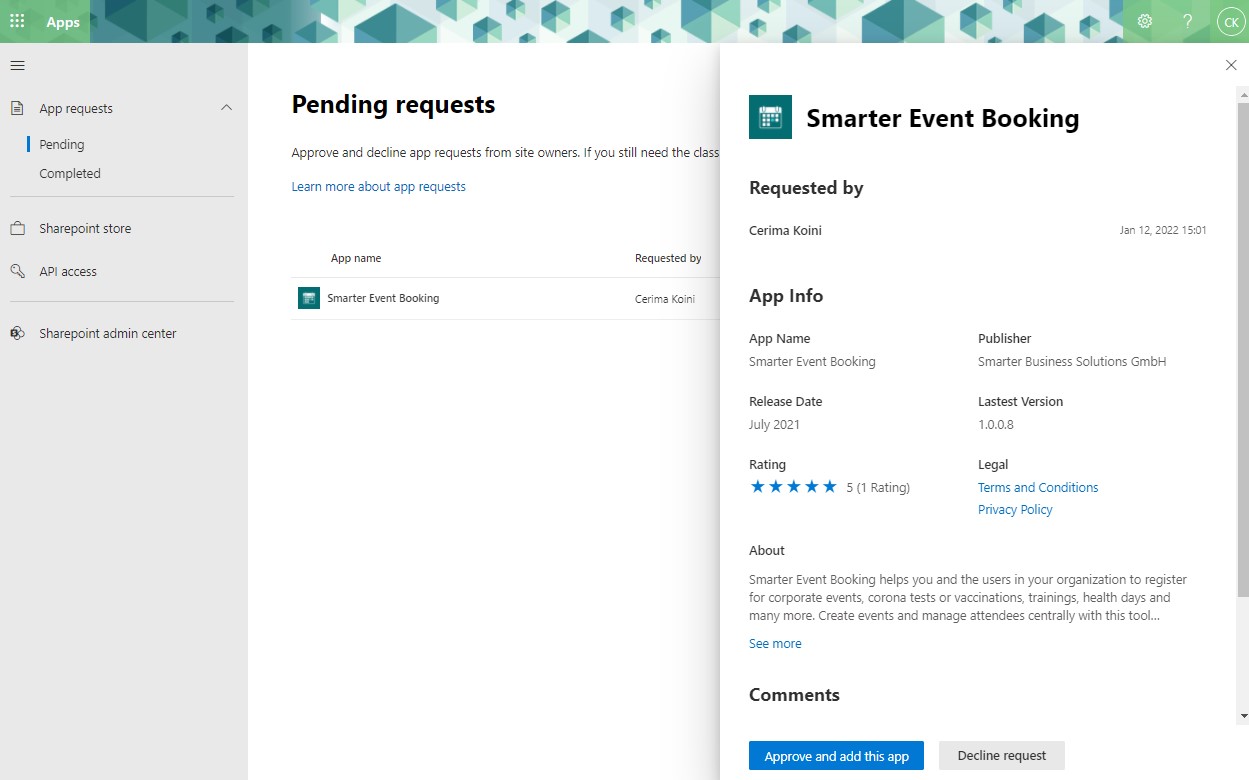Click Cerima Koini in the requests table
The height and width of the screenshot is (780, 1249).
pos(665,299)
